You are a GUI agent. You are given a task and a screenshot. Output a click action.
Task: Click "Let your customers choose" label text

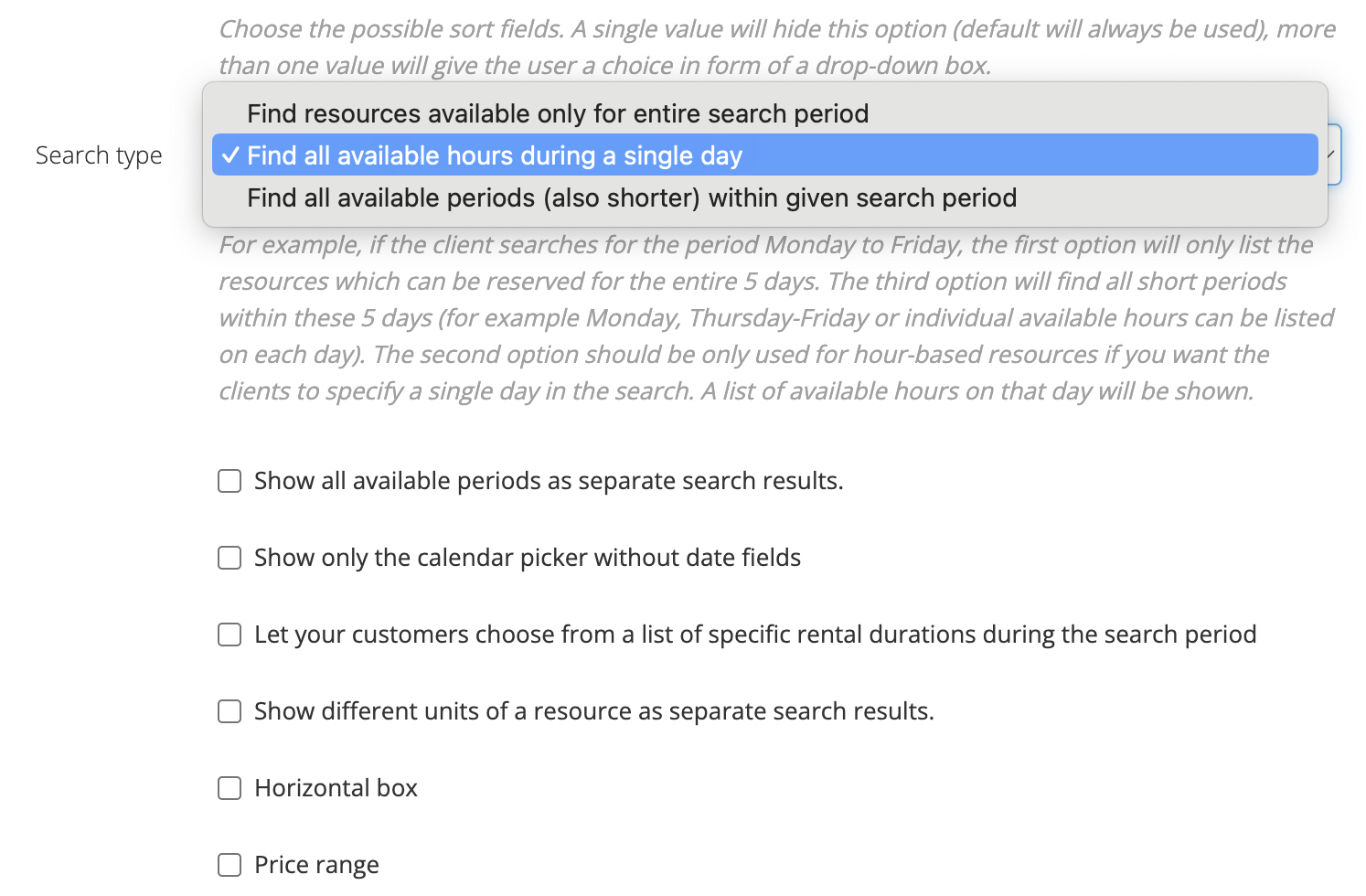point(754,635)
